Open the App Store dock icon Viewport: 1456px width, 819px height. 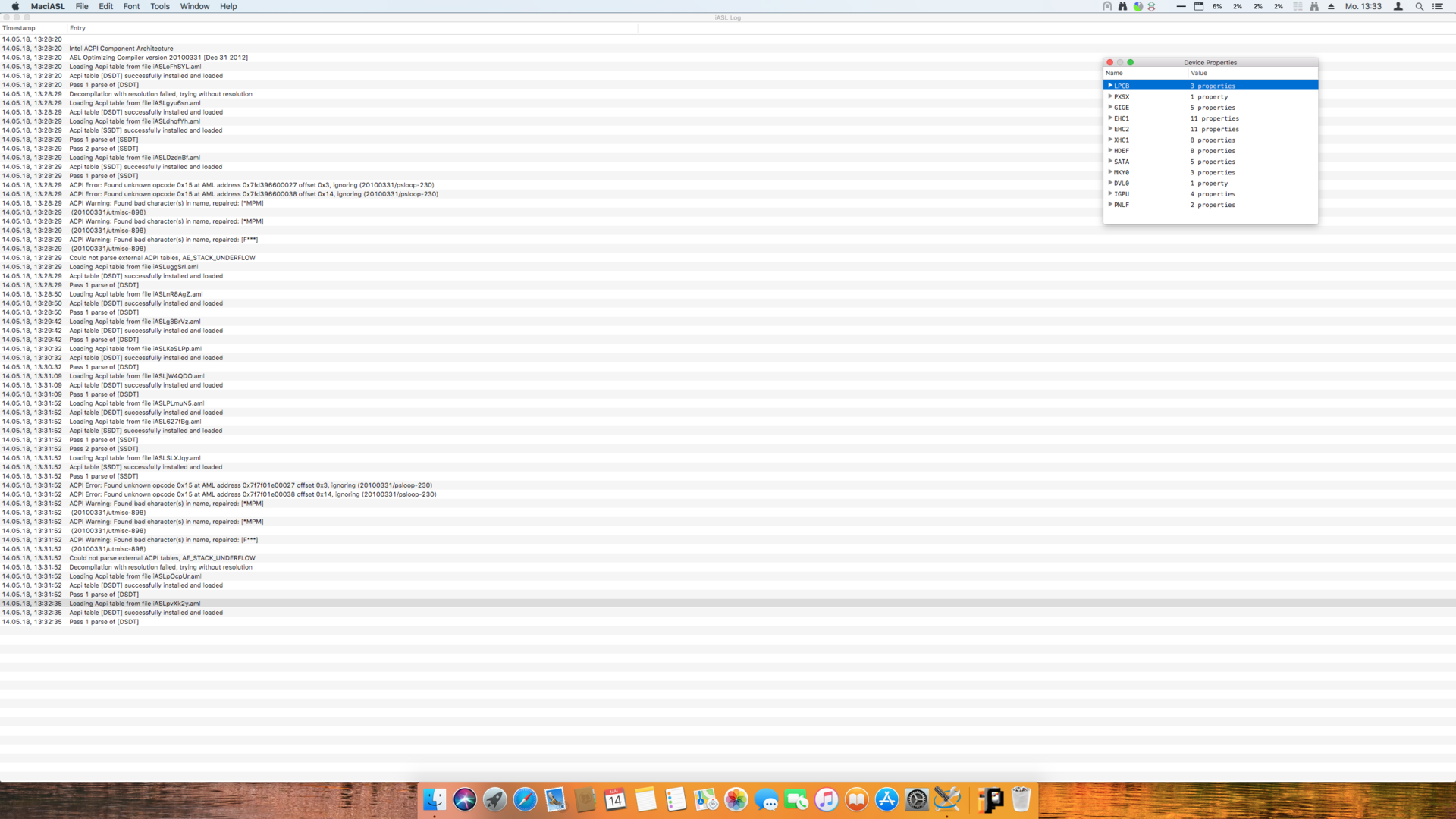pyautogui.click(x=886, y=799)
